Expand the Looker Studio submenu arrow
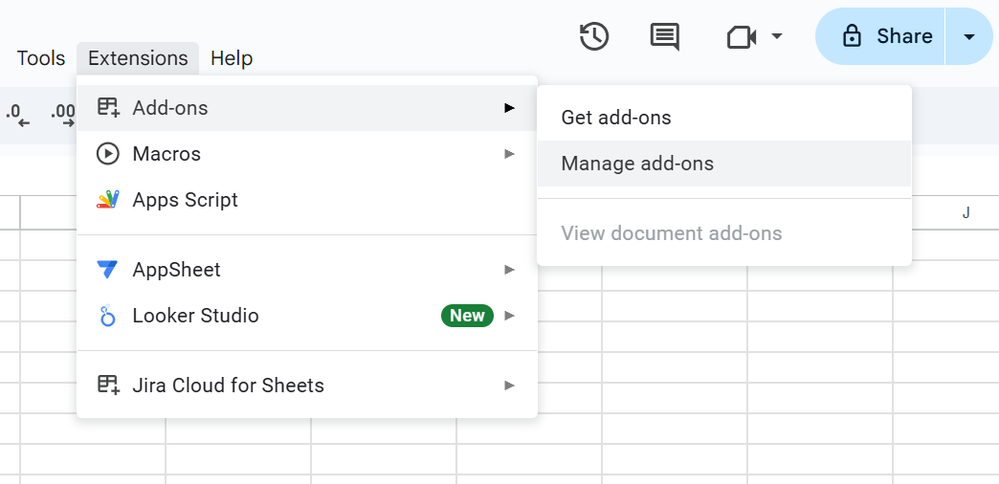Screen dimensions: 999x484 point(509,315)
